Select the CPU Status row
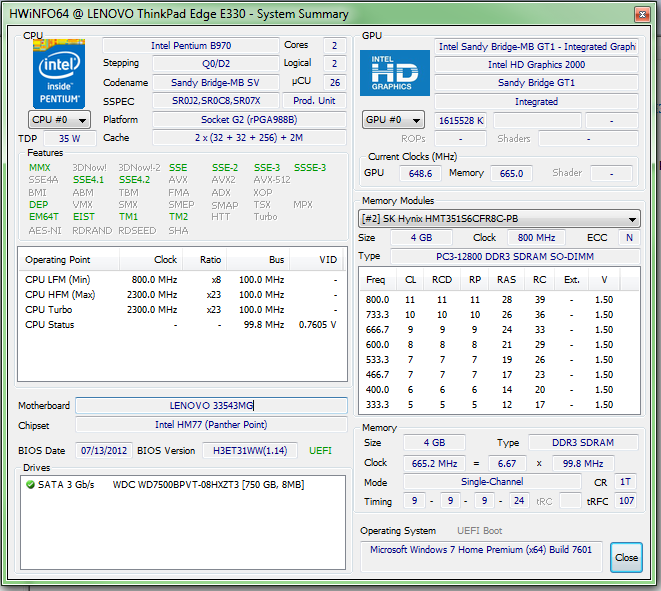The width and height of the screenshot is (661, 591). [182, 325]
